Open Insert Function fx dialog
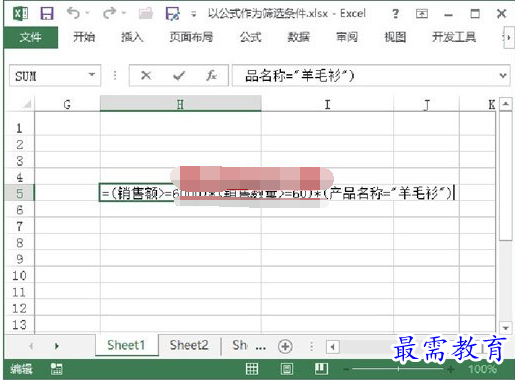515x380 pixels. [x=211, y=76]
